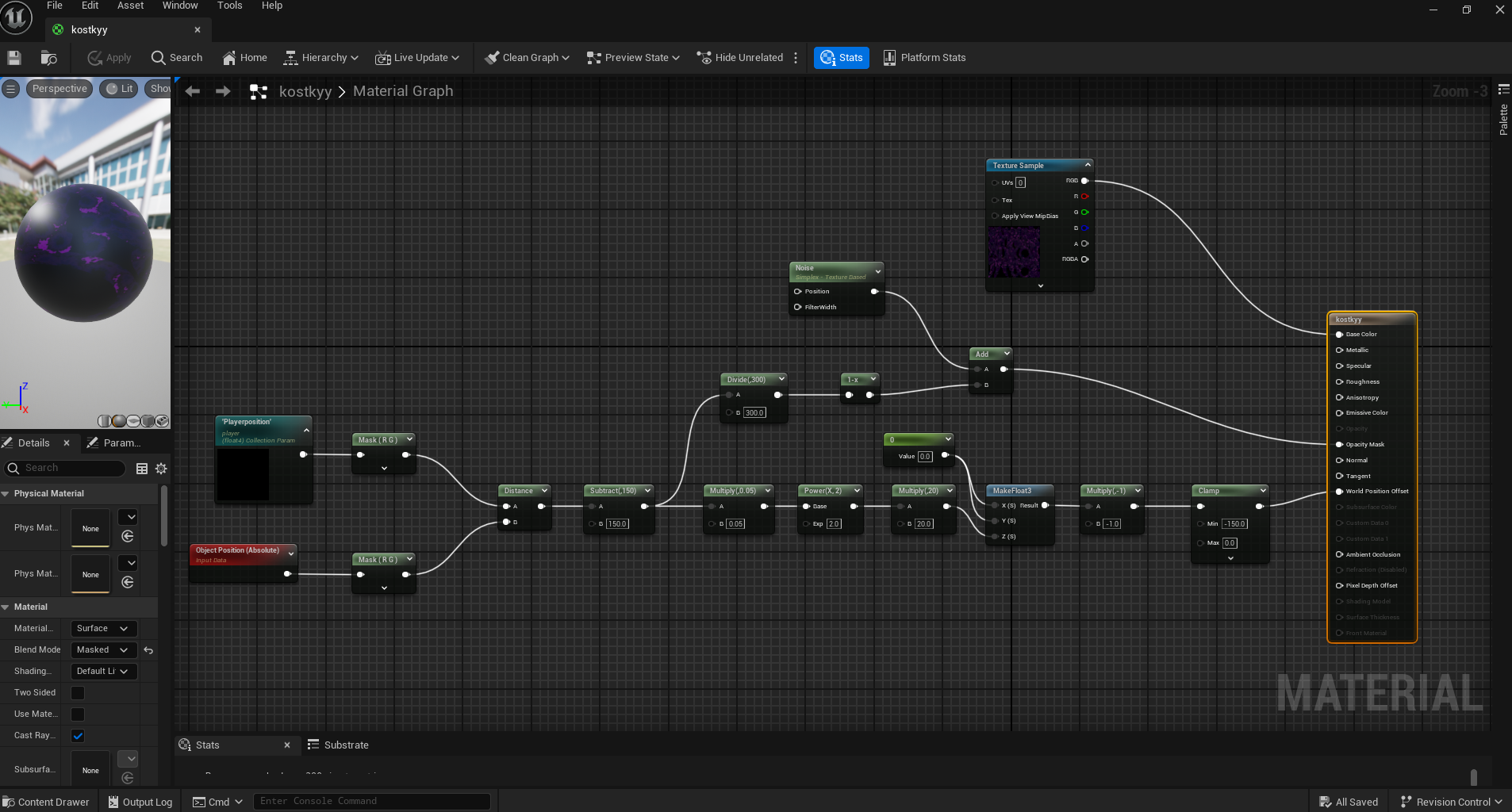Open Platform Stats panel
Screen dimensions: 1512x812
924,58
